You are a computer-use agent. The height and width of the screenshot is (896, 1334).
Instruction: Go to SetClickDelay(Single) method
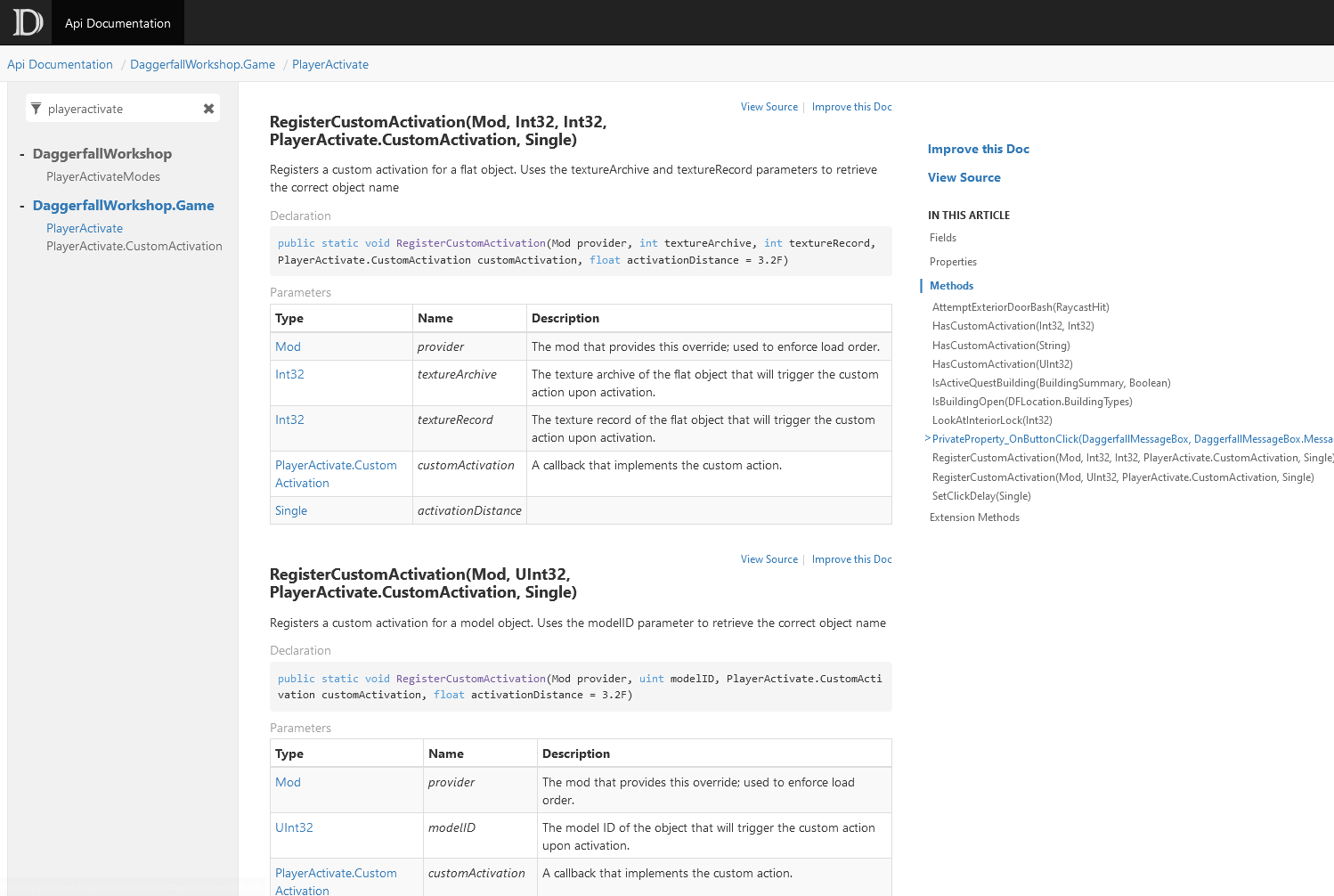tap(981, 496)
